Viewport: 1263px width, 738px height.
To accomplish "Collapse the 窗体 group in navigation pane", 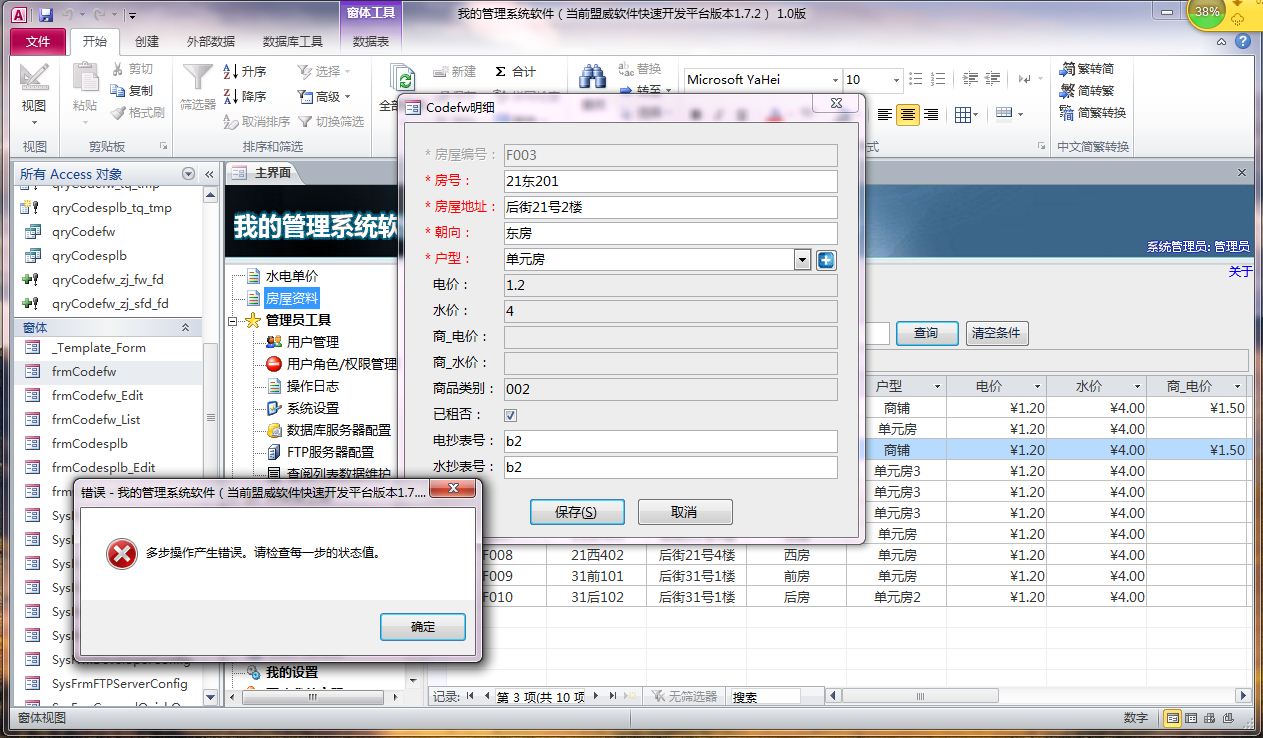I will coord(185,327).
